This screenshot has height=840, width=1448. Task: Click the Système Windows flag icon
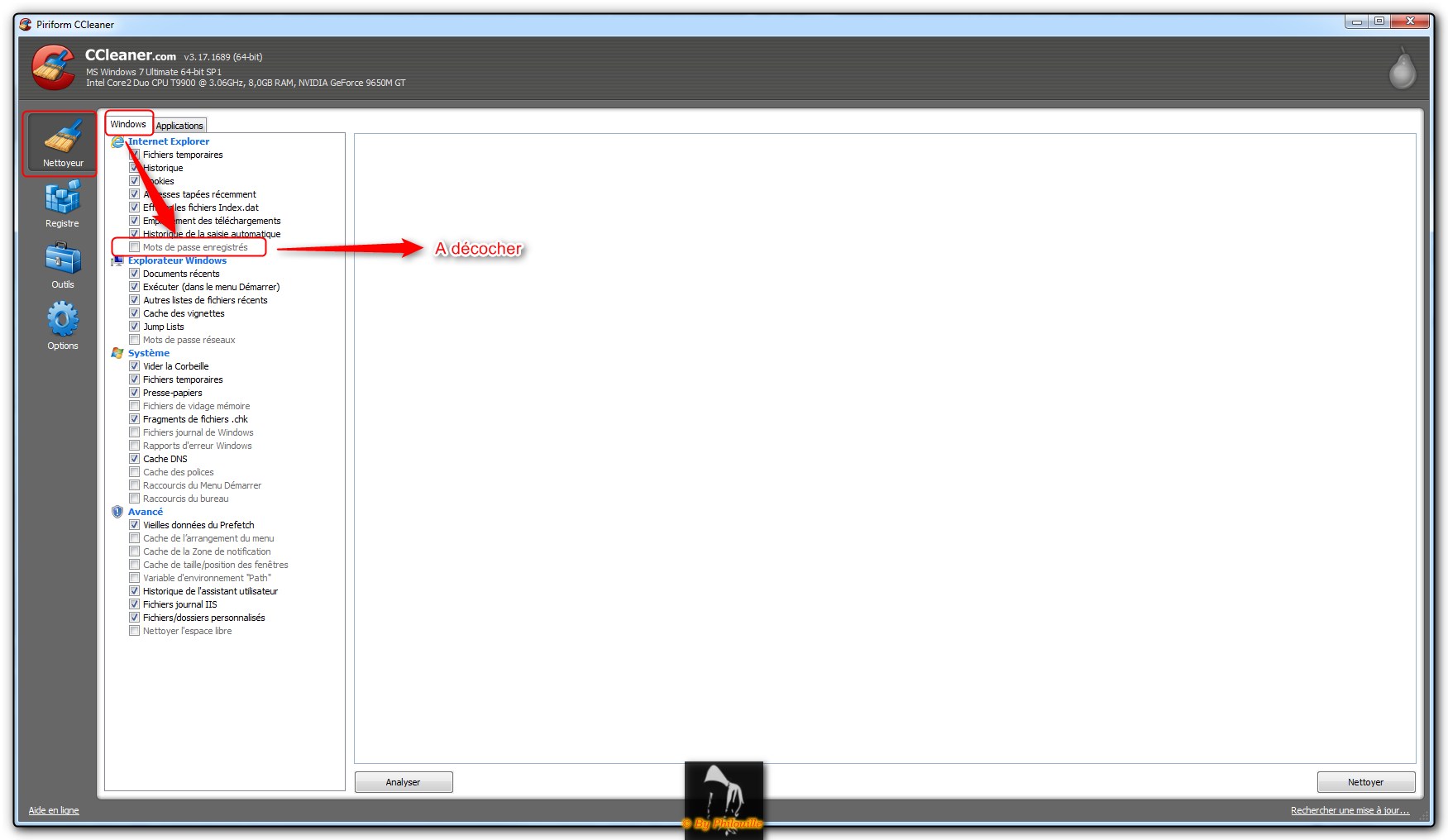tap(117, 353)
